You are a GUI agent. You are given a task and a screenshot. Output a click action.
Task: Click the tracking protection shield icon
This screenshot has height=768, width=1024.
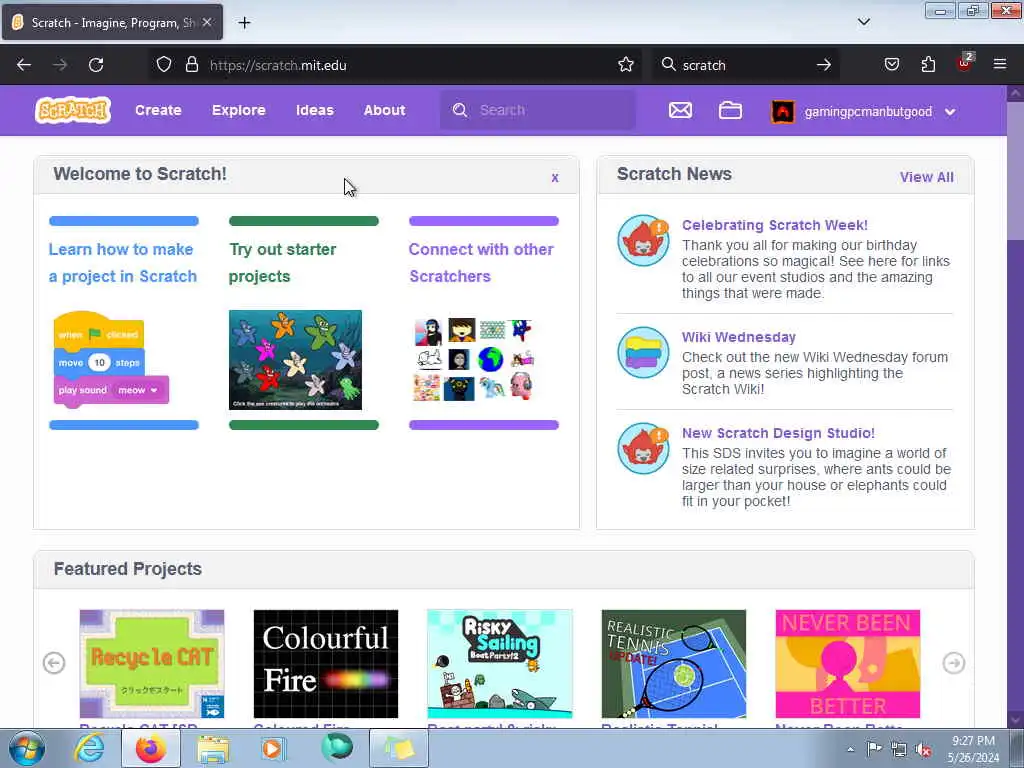tap(164, 65)
